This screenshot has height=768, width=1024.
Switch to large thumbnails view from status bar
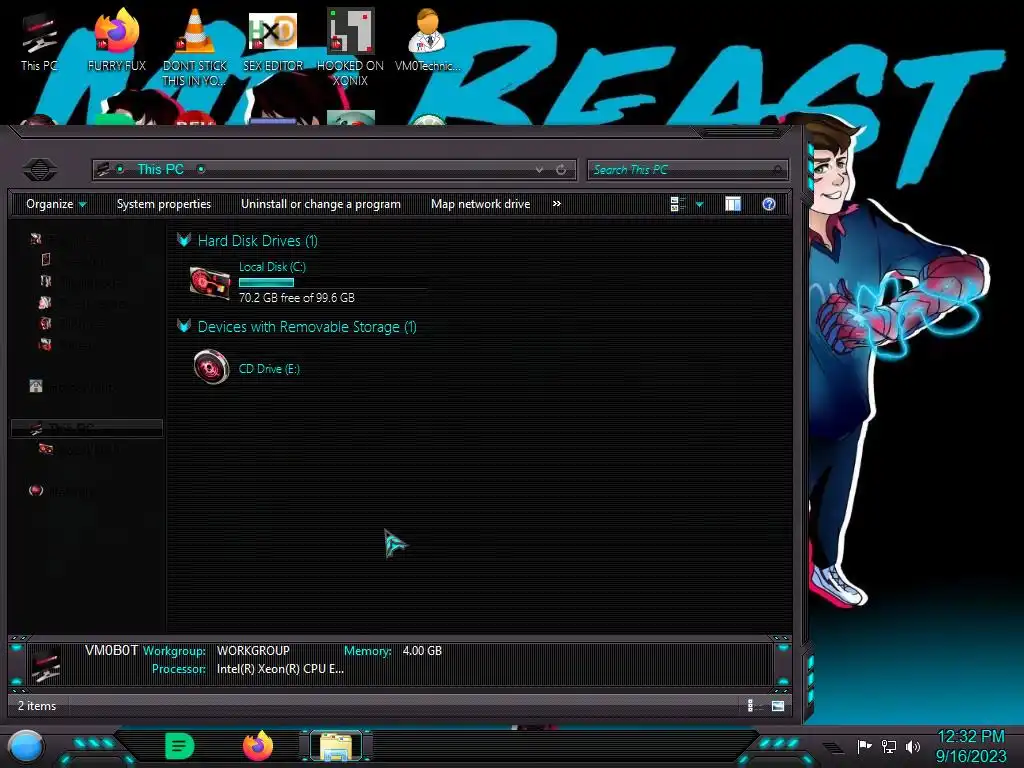click(x=778, y=706)
